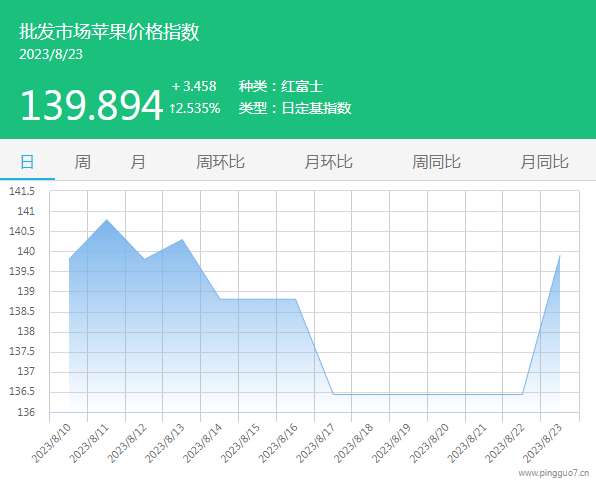The image size is (596, 482).
Task: Click the 2023/8/14 x-axis date label
Action: click(202, 443)
